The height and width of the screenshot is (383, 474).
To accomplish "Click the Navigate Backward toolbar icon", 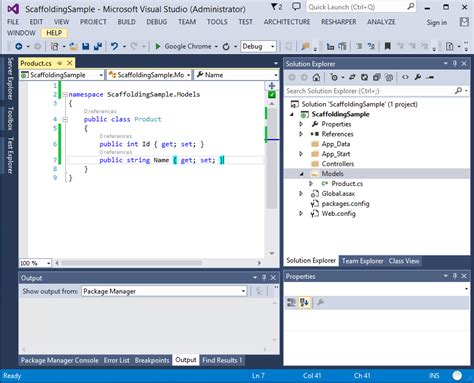I will coord(19,46).
